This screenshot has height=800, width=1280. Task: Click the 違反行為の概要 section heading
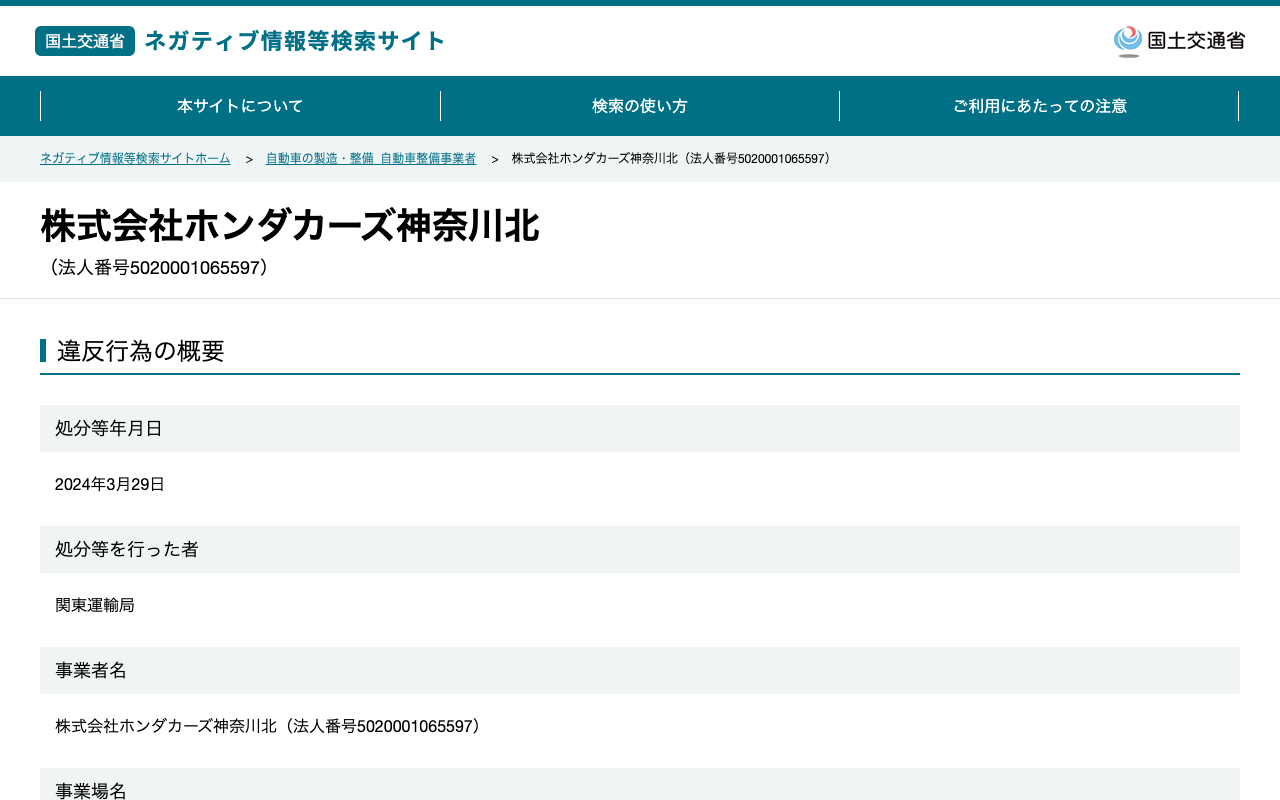coord(141,351)
